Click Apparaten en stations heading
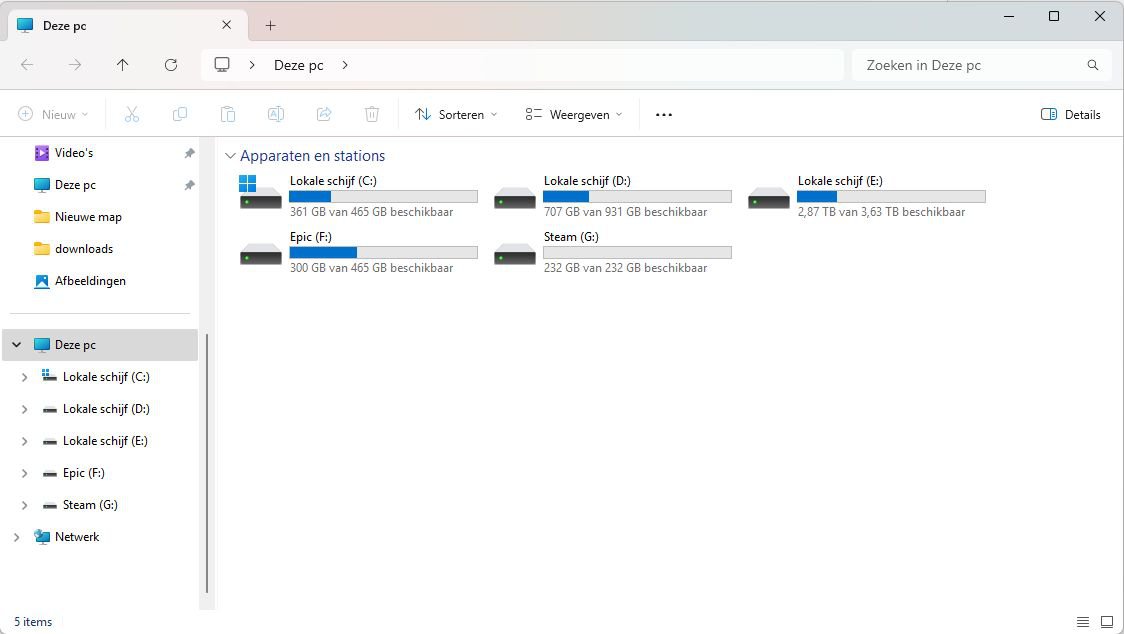1124x634 pixels. (313, 156)
